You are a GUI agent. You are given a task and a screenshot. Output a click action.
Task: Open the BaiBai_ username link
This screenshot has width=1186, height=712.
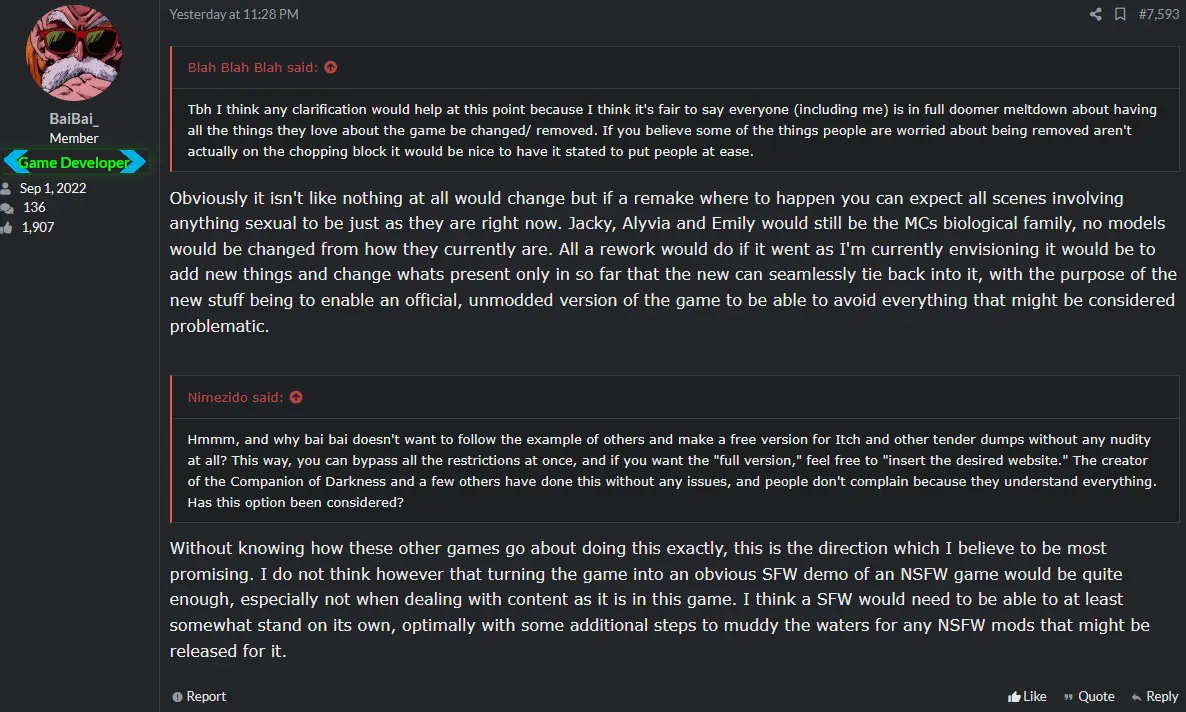coord(74,119)
